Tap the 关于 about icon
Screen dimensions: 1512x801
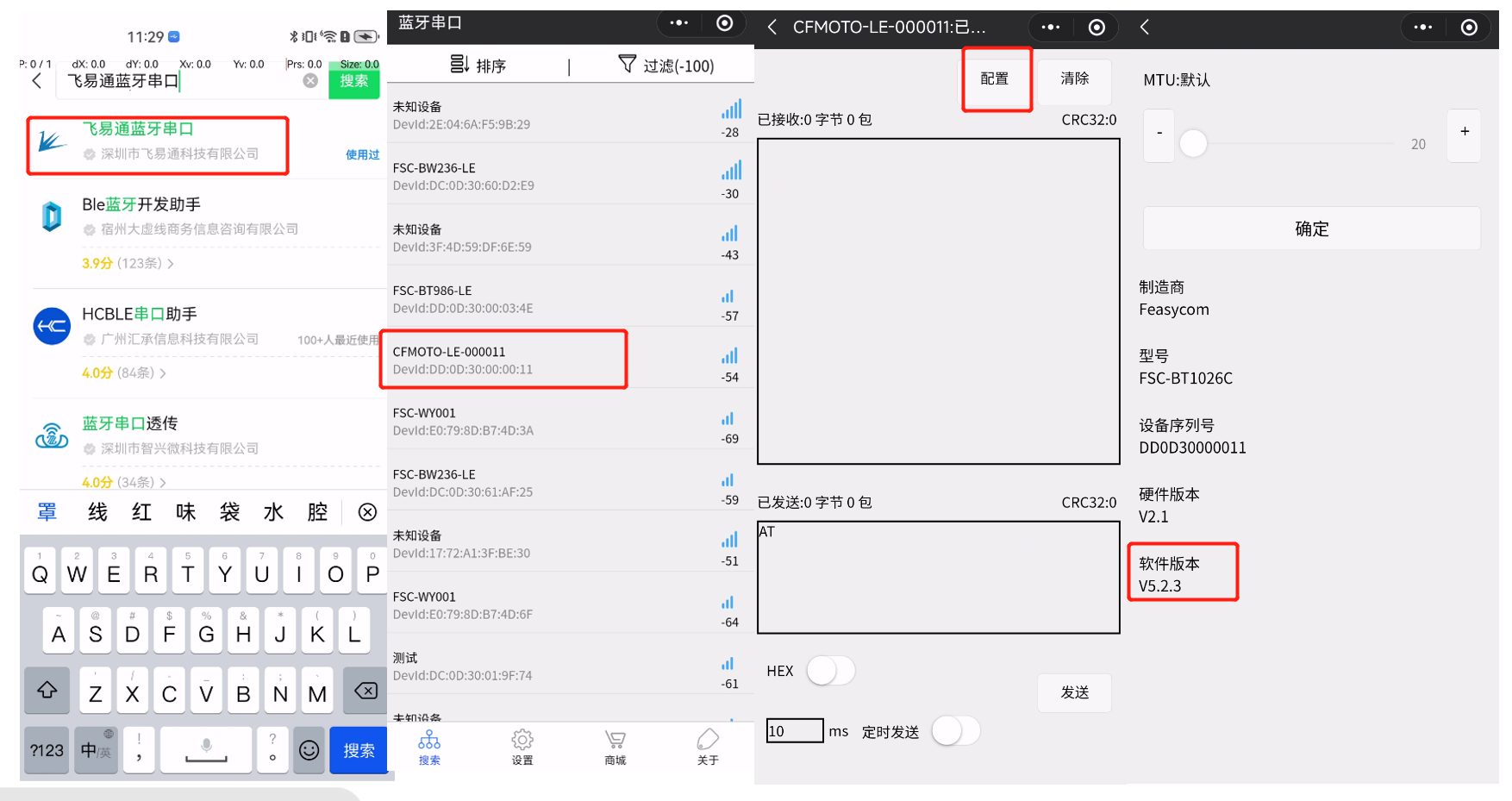click(708, 740)
